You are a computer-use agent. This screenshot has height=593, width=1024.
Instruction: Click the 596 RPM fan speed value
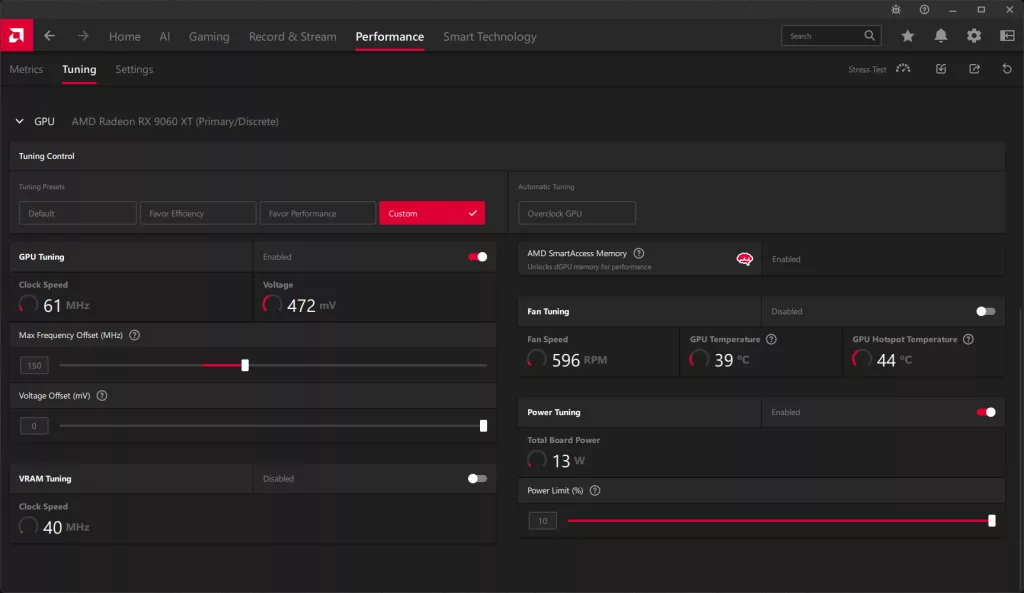(579, 360)
